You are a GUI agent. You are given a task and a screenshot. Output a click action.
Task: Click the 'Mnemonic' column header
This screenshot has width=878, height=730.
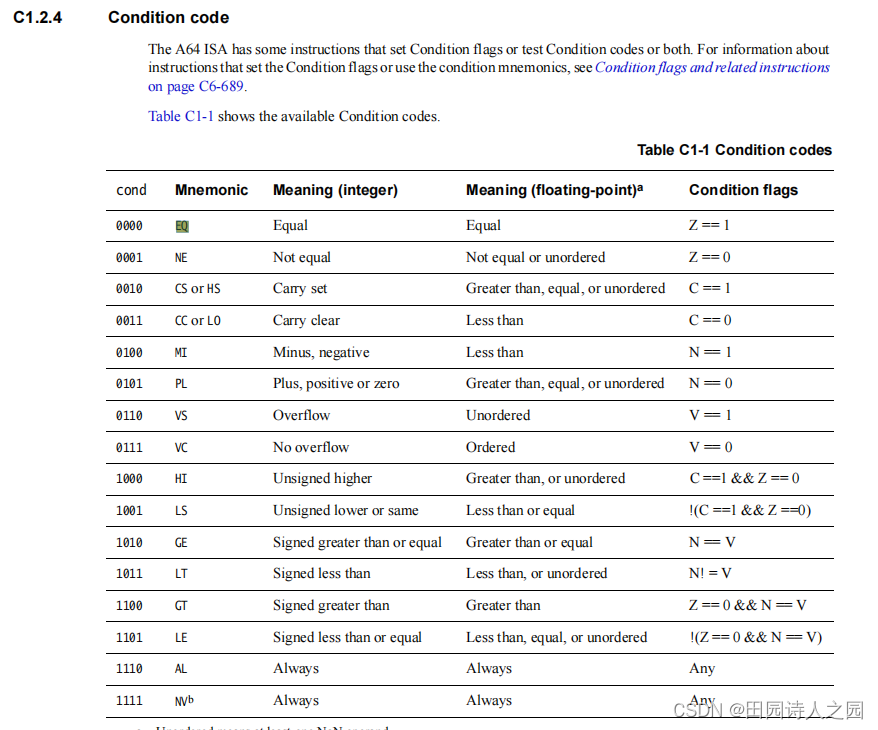coord(212,190)
